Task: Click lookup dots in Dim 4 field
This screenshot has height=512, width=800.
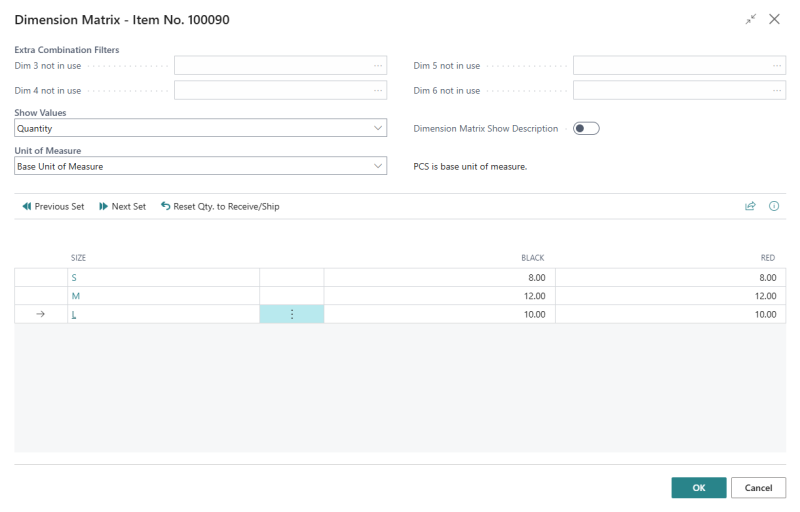Action: click(x=378, y=90)
